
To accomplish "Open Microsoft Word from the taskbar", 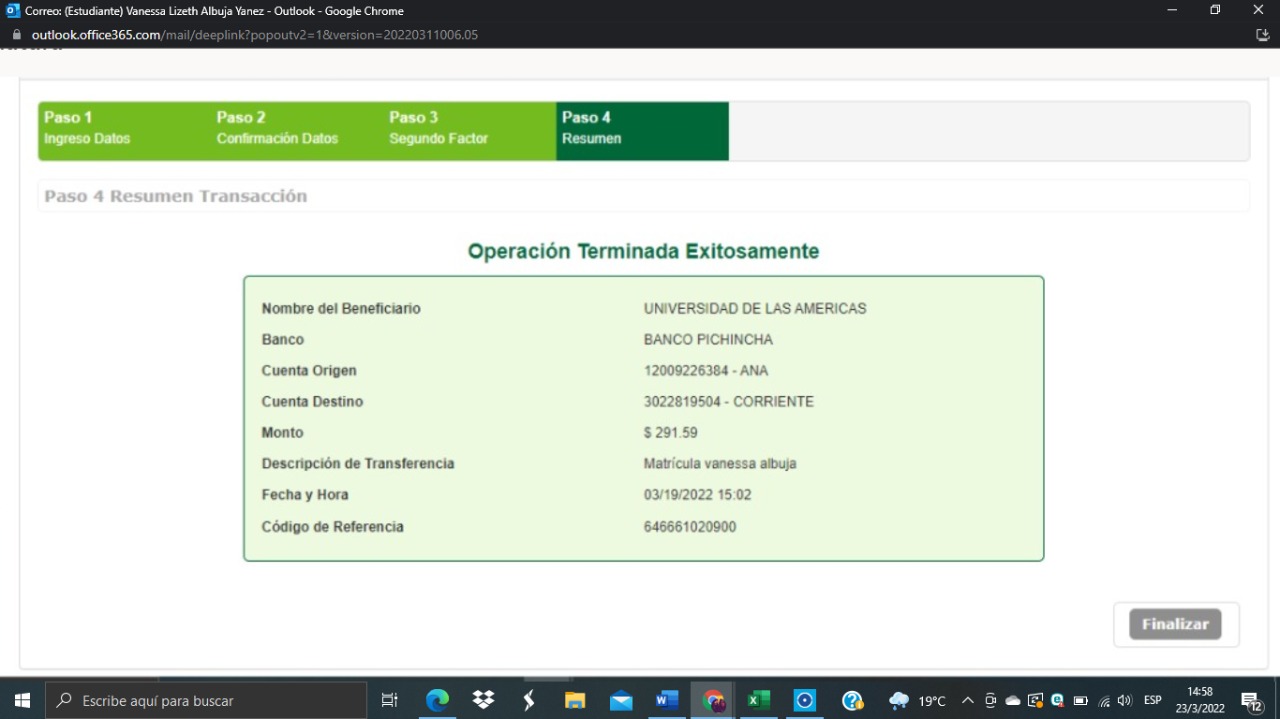I will pyautogui.click(x=667, y=701).
